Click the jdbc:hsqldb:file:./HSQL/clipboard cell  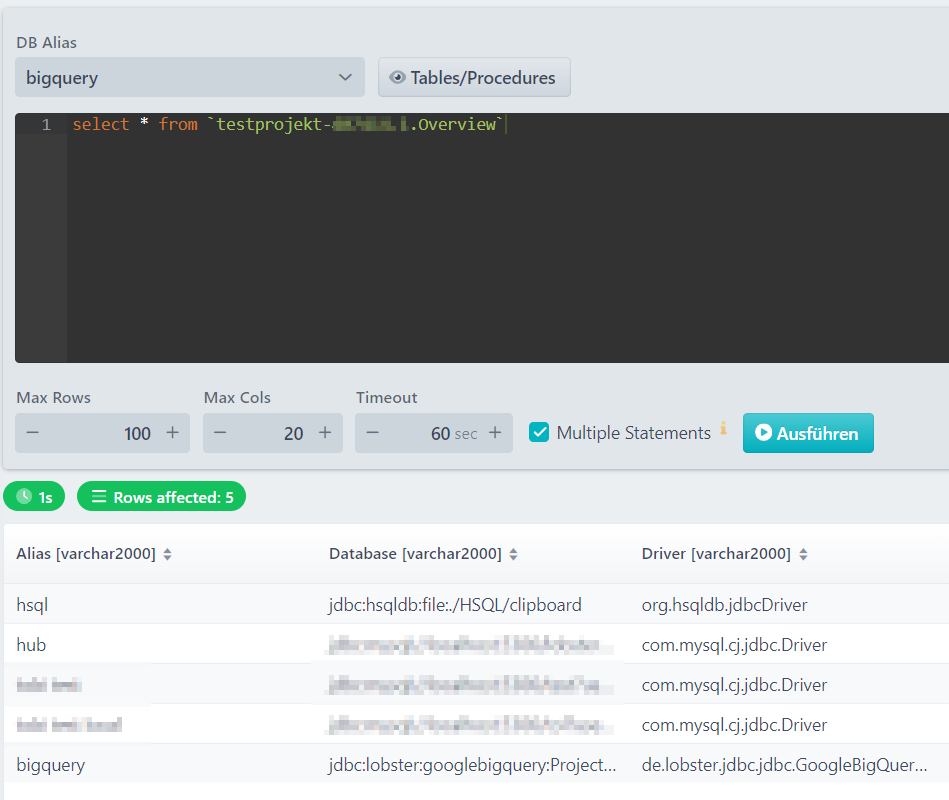(x=455, y=605)
